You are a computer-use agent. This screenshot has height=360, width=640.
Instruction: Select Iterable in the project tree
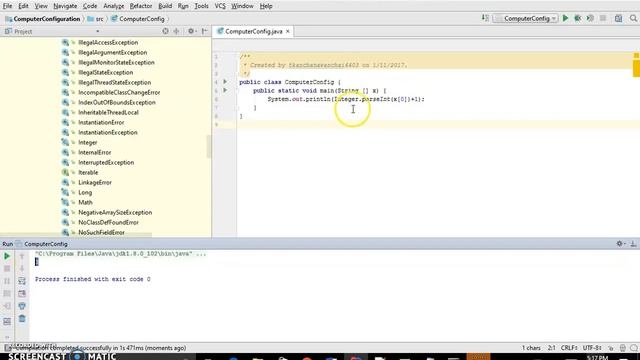pos(88,172)
